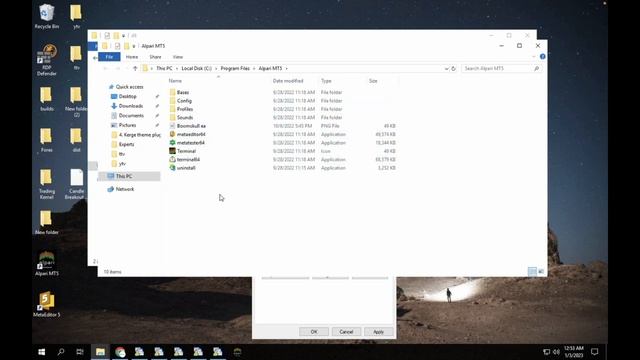Expand chevron after Program Files in breadcrumb
The height and width of the screenshot is (360, 640).
tap(254, 69)
